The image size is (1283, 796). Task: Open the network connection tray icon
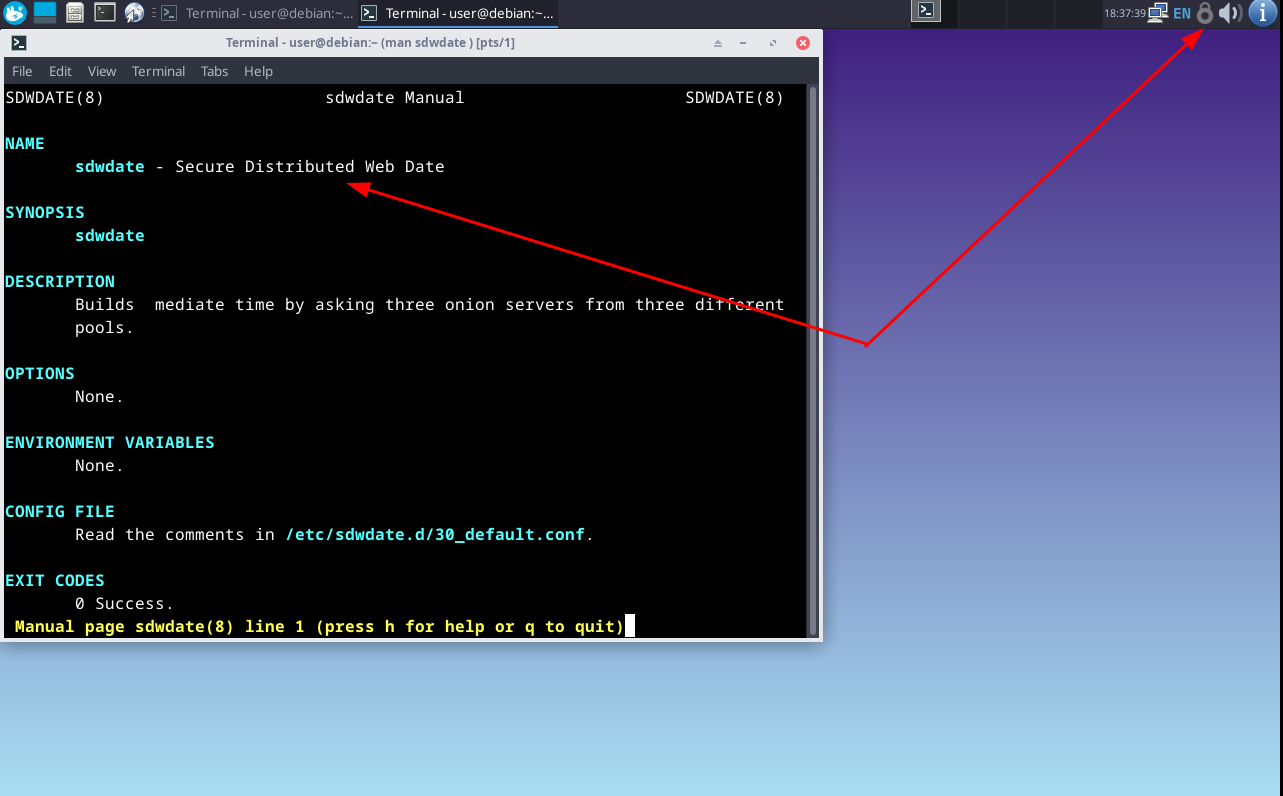click(x=1158, y=13)
